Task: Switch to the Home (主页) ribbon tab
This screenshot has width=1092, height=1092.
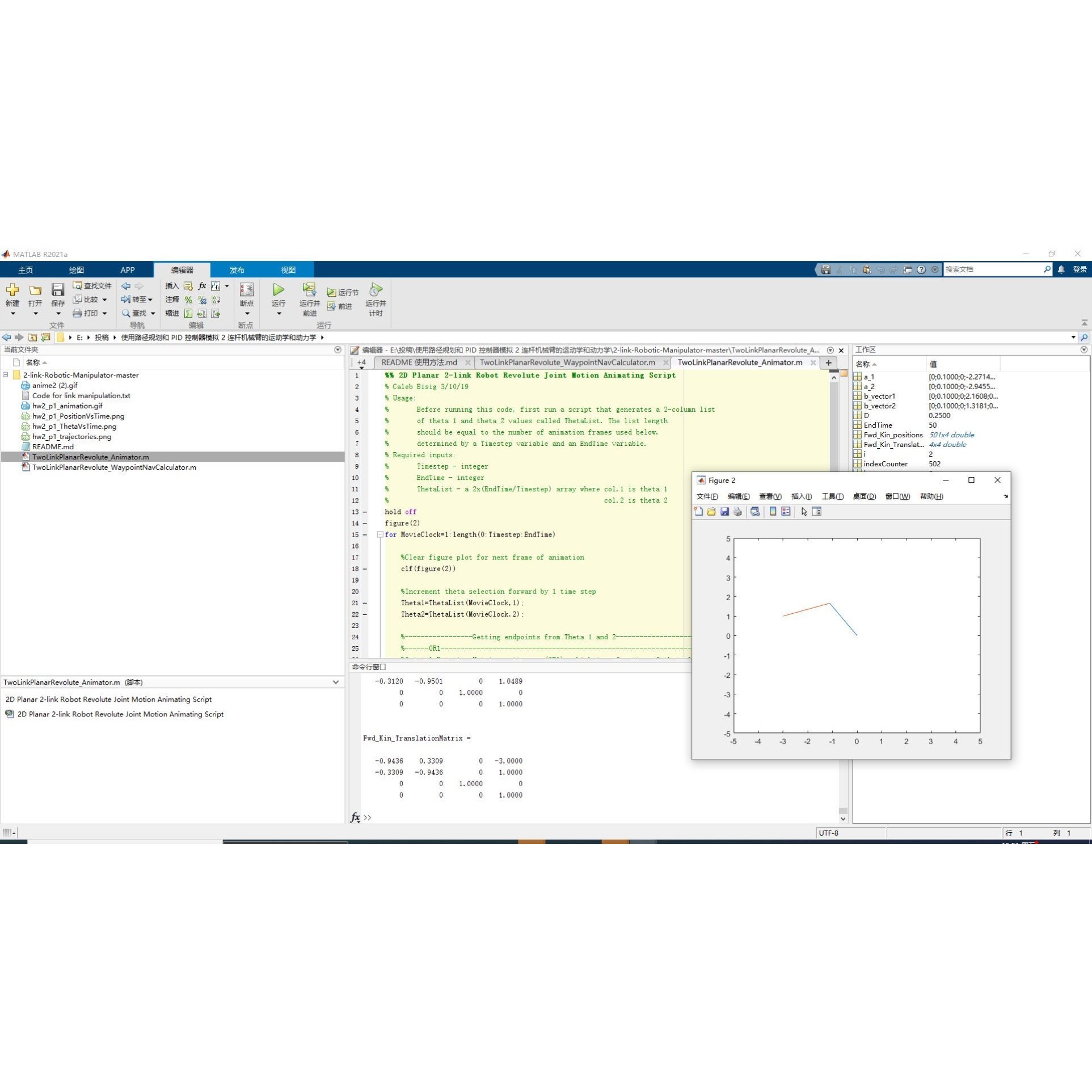Action: (x=26, y=270)
